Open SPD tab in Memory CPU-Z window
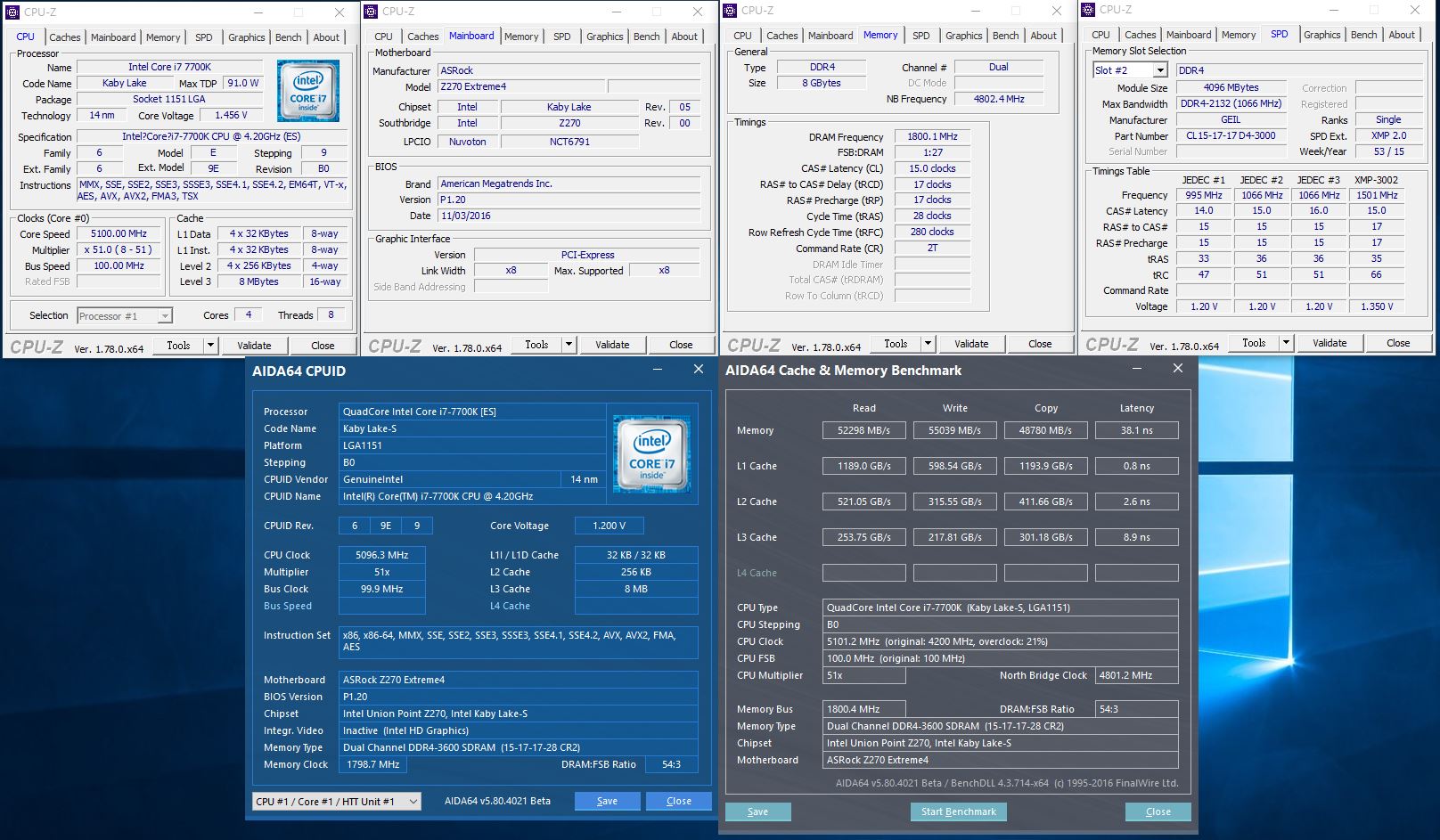The image size is (1440, 840). (x=921, y=36)
